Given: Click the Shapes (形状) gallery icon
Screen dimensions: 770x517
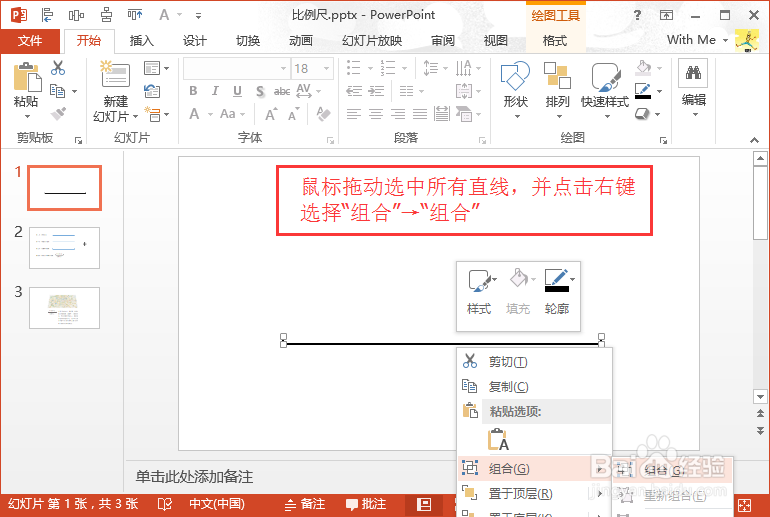Looking at the screenshot, I should tap(515, 76).
